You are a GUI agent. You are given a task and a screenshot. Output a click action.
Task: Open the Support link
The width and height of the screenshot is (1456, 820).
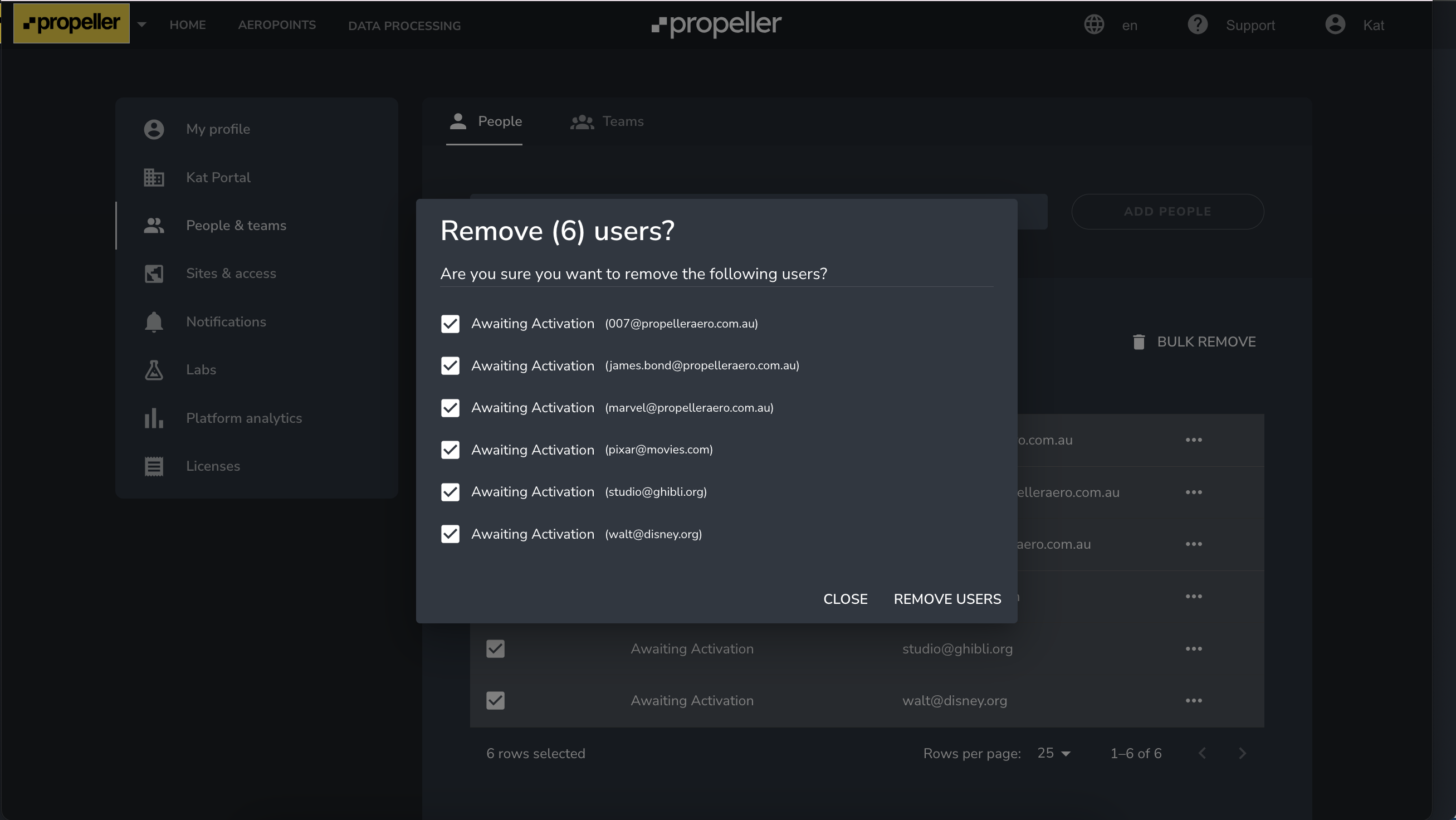tap(1250, 26)
